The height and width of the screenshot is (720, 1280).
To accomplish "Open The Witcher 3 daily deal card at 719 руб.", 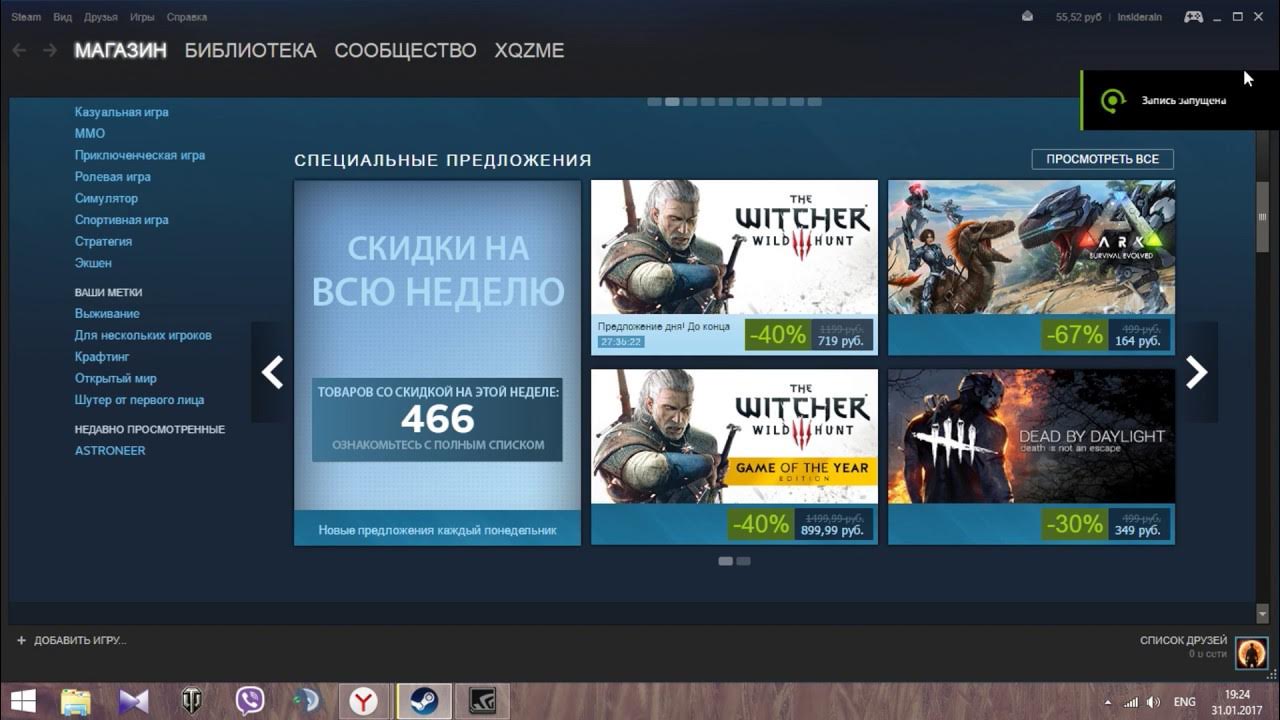I will point(734,267).
